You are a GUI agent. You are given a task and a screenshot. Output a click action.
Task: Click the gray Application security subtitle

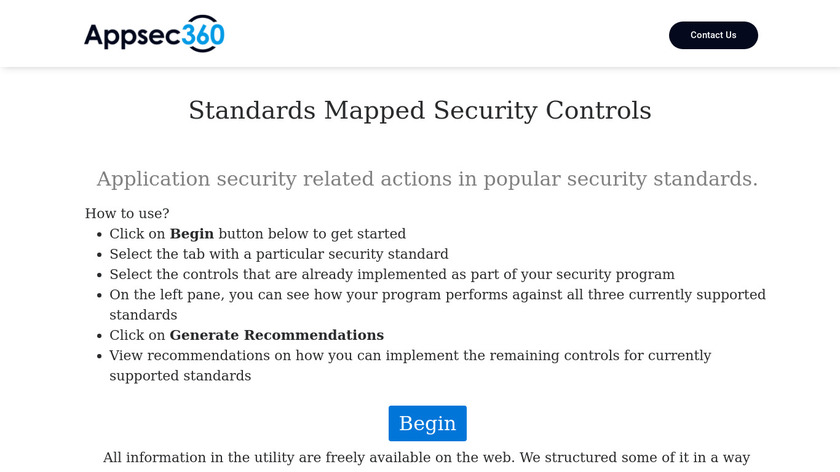(427, 179)
